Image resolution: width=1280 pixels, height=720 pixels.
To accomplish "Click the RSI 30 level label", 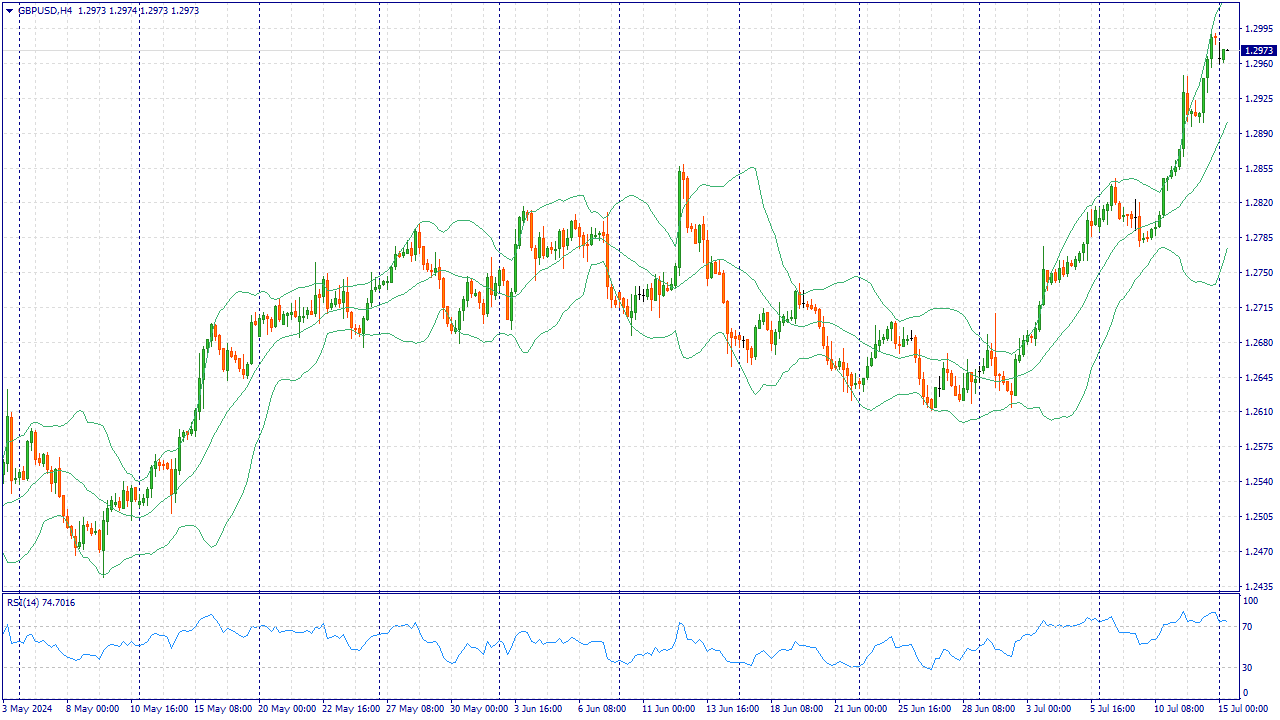I will pyautogui.click(x=1248, y=668).
